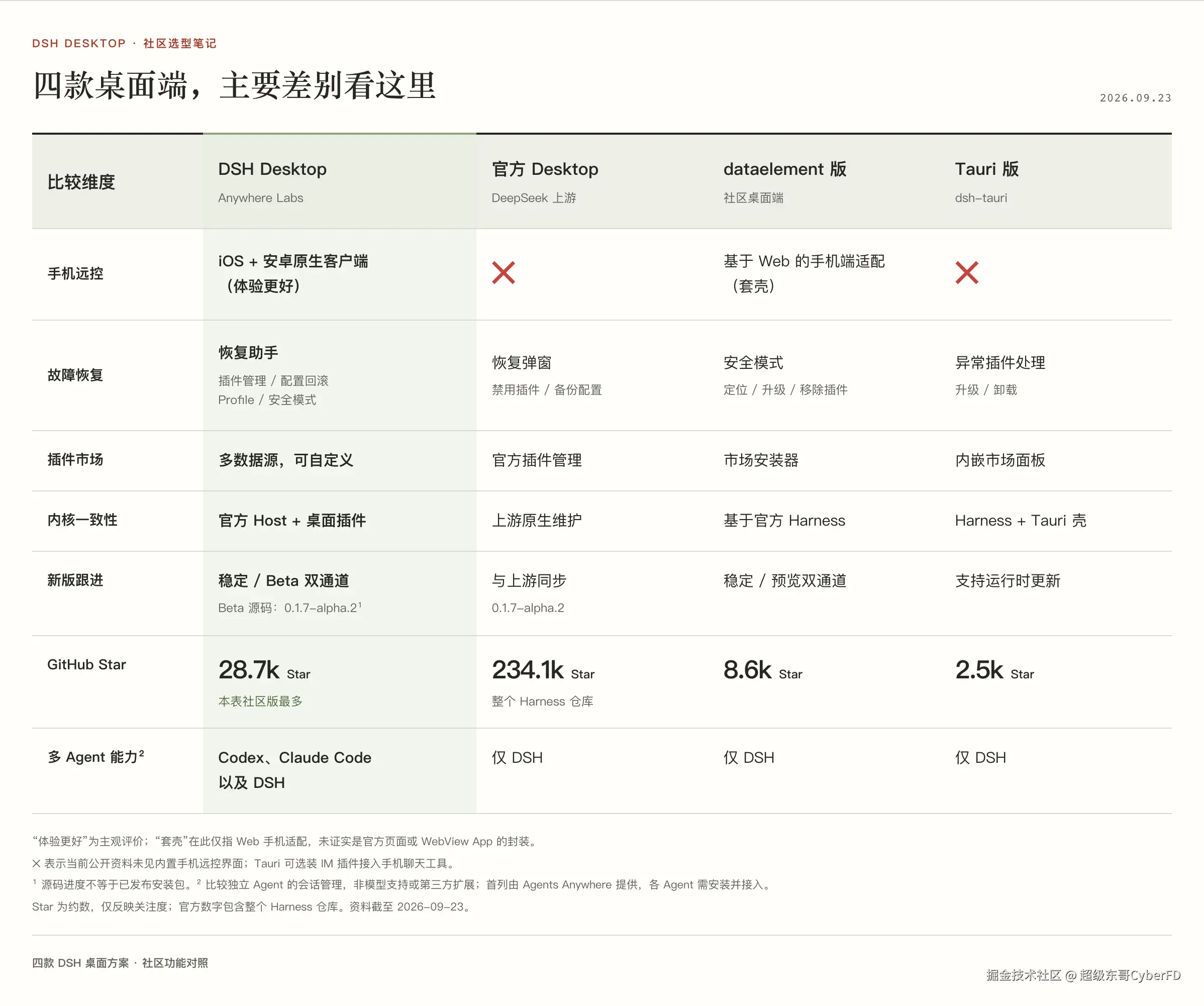This screenshot has width=1204, height=1006.
Task: Click 仅 DSH under 官方 Desktop
Action: coord(517,758)
